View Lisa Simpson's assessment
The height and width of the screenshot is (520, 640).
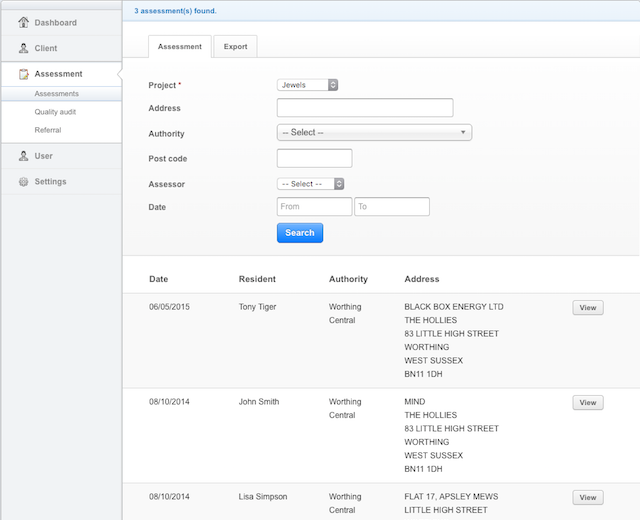pyautogui.click(x=588, y=498)
